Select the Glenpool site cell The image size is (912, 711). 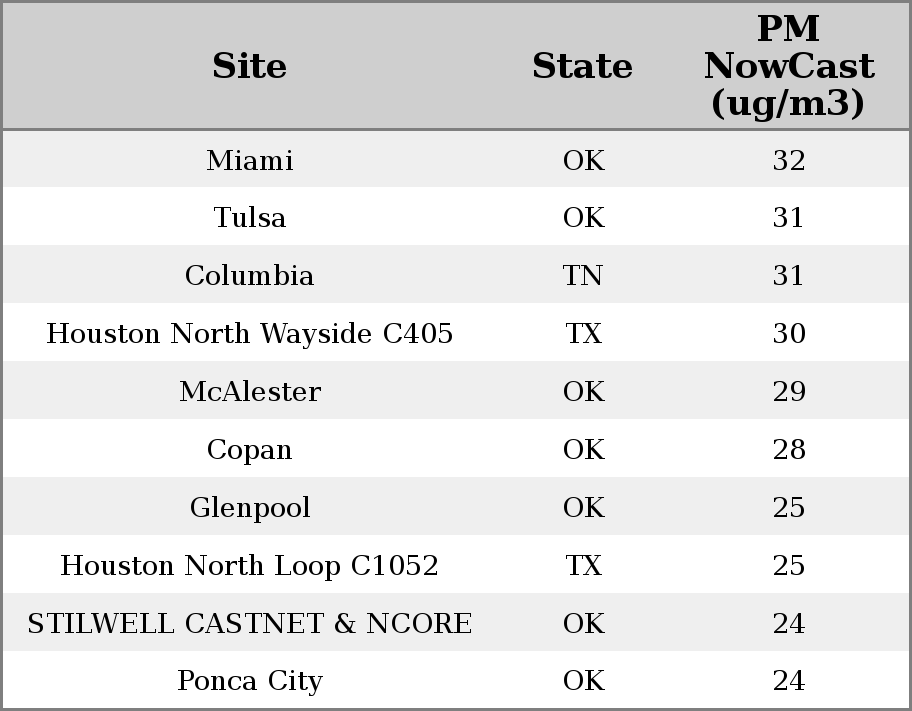250,507
